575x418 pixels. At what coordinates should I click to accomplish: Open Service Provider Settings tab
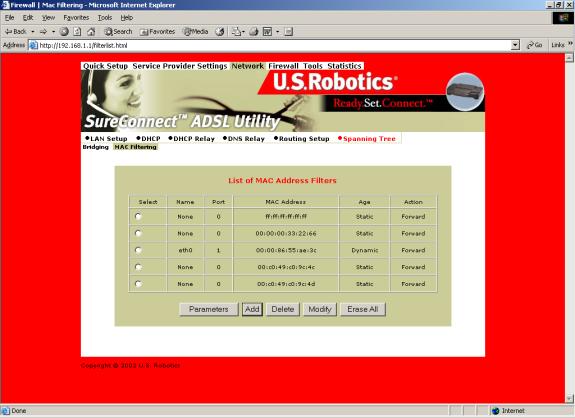pyautogui.click(x=180, y=66)
